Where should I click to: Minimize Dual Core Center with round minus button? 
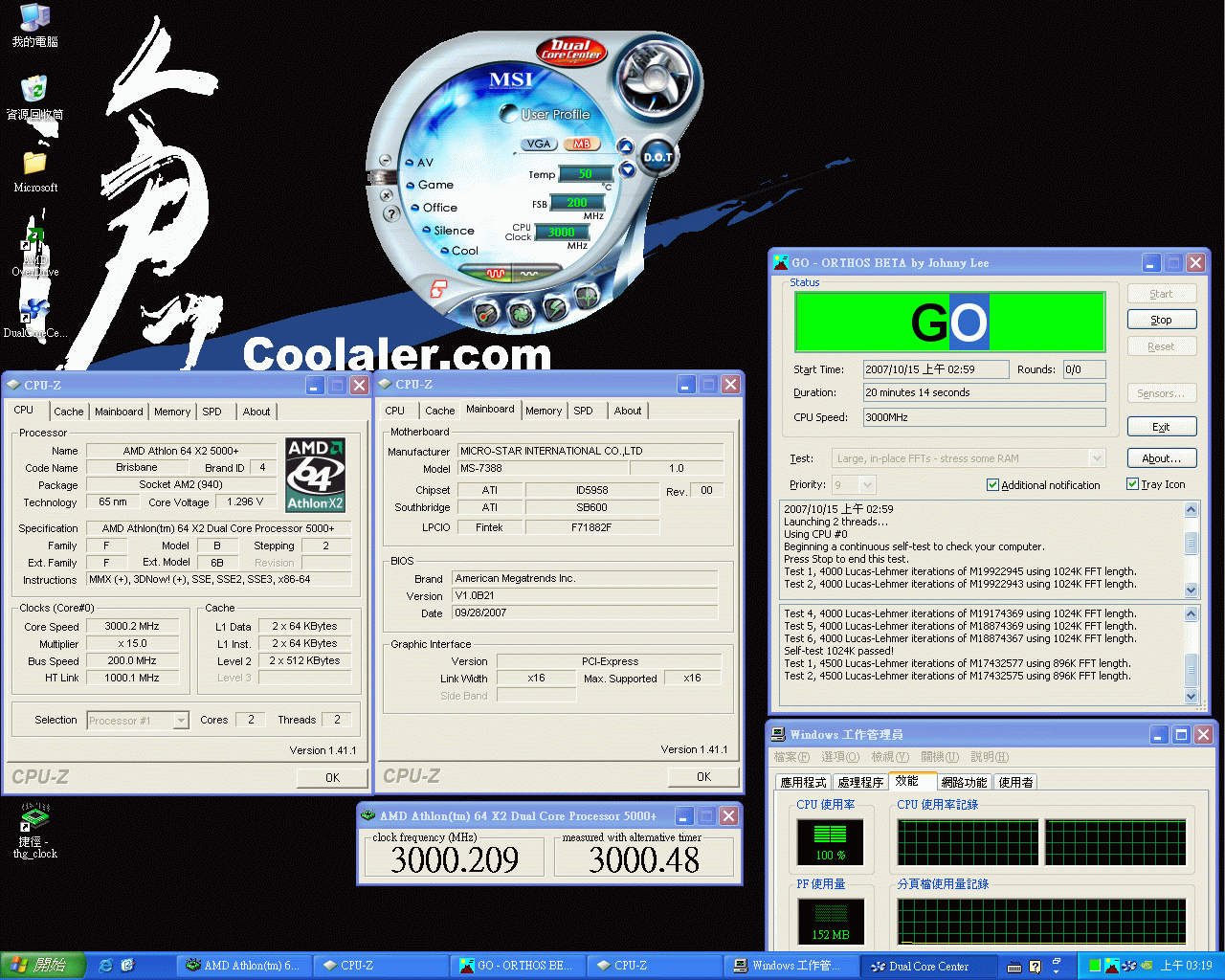coord(385,160)
